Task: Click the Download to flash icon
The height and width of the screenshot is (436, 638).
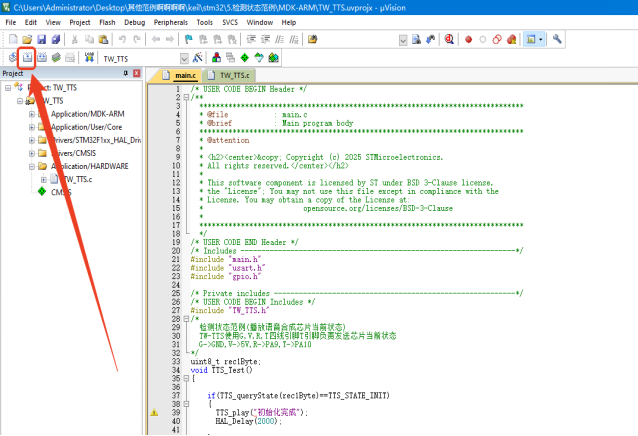Action: tap(91, 58)
